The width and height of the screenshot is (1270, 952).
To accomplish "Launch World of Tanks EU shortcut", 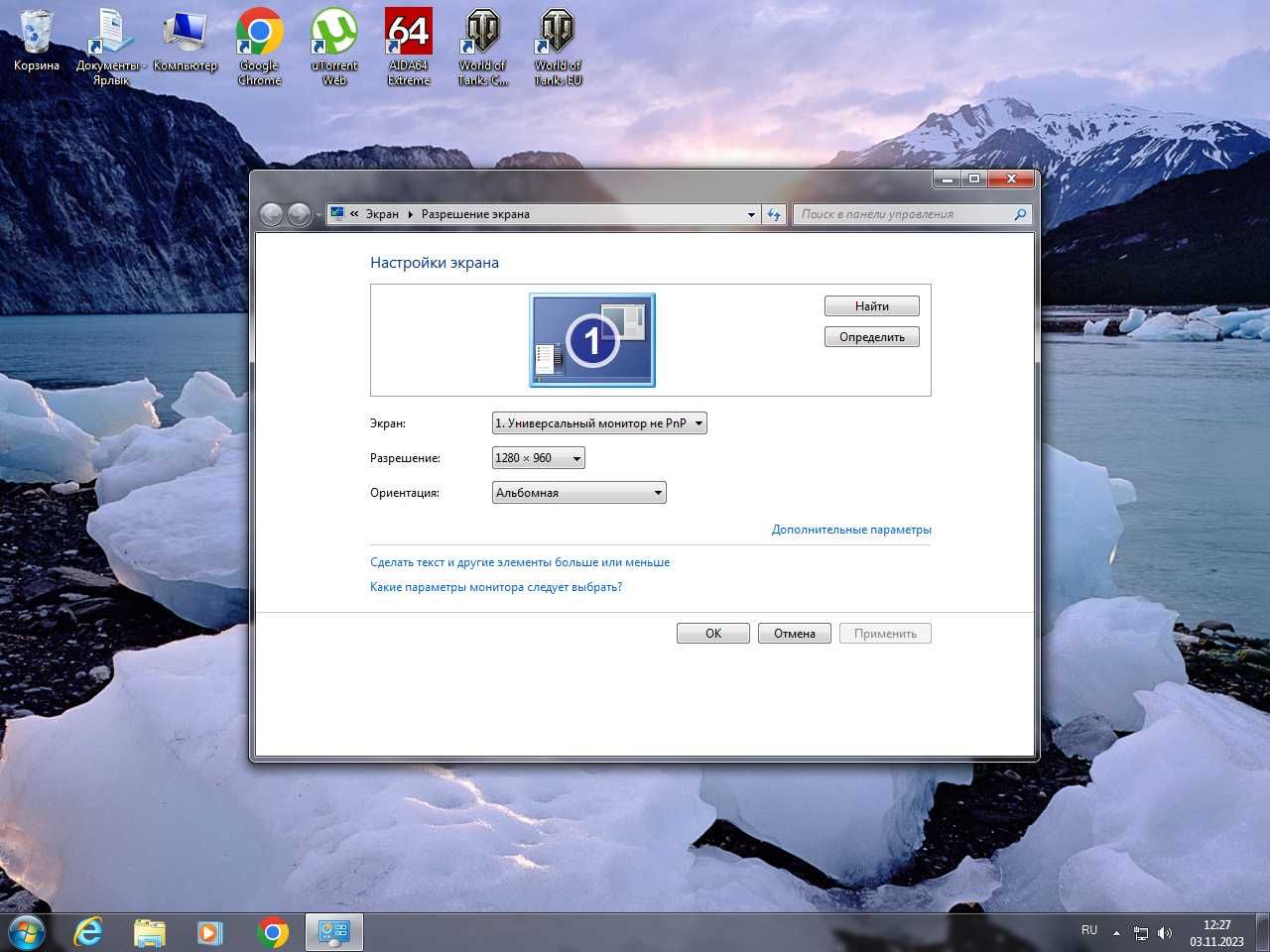I will (558, 46).
